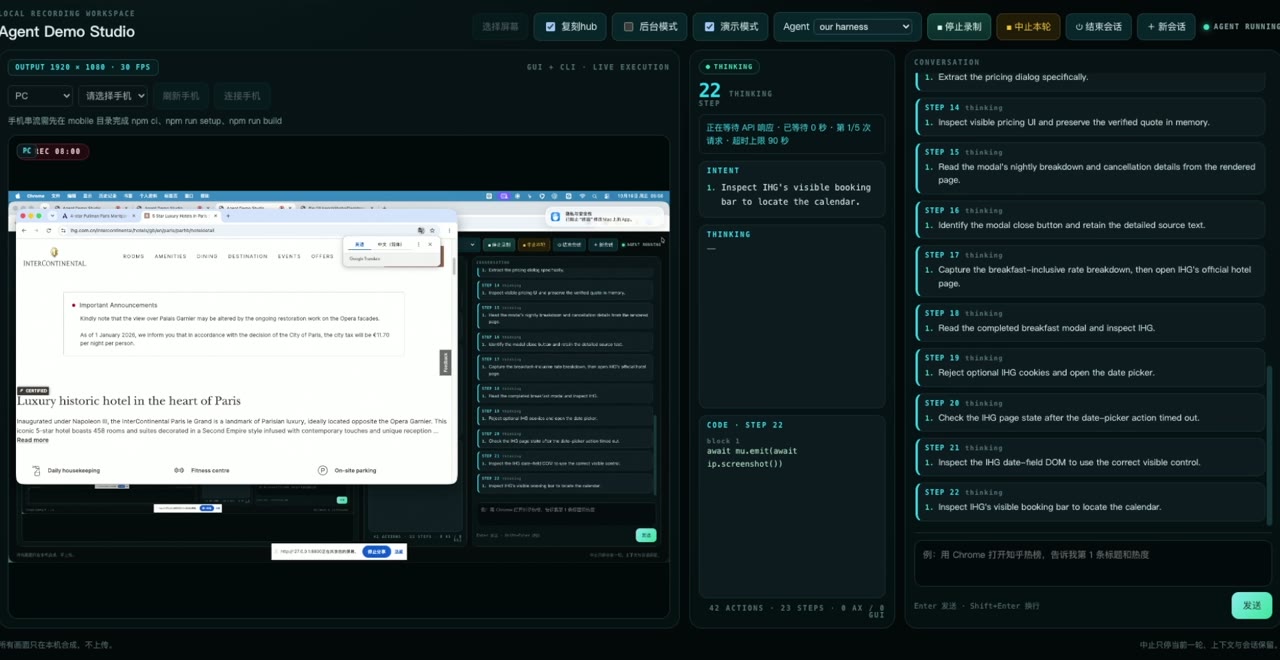The height and width of the screenshot is (660, 1280).
Task: Close the Google Translate popup
Action: pos(430,244)
